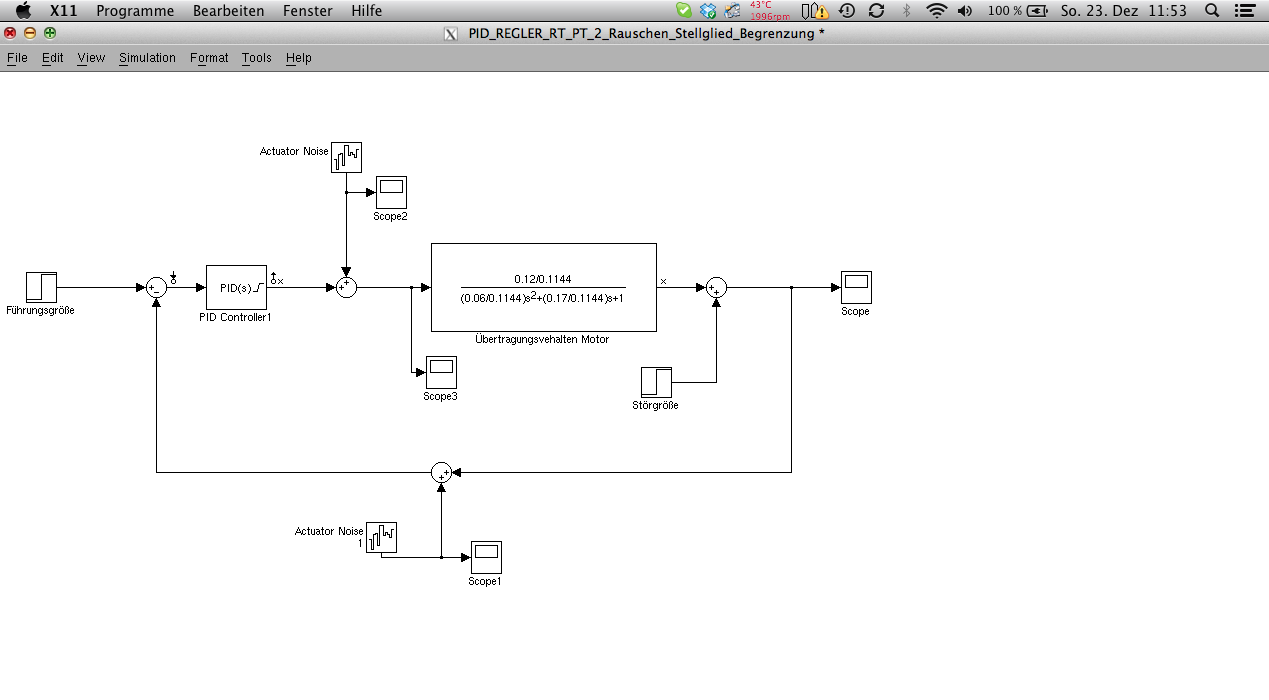Select the Übertragungsverhalten Motor transfer function block
Viewport: 1269px width, 700px height.
click(543, 287)
